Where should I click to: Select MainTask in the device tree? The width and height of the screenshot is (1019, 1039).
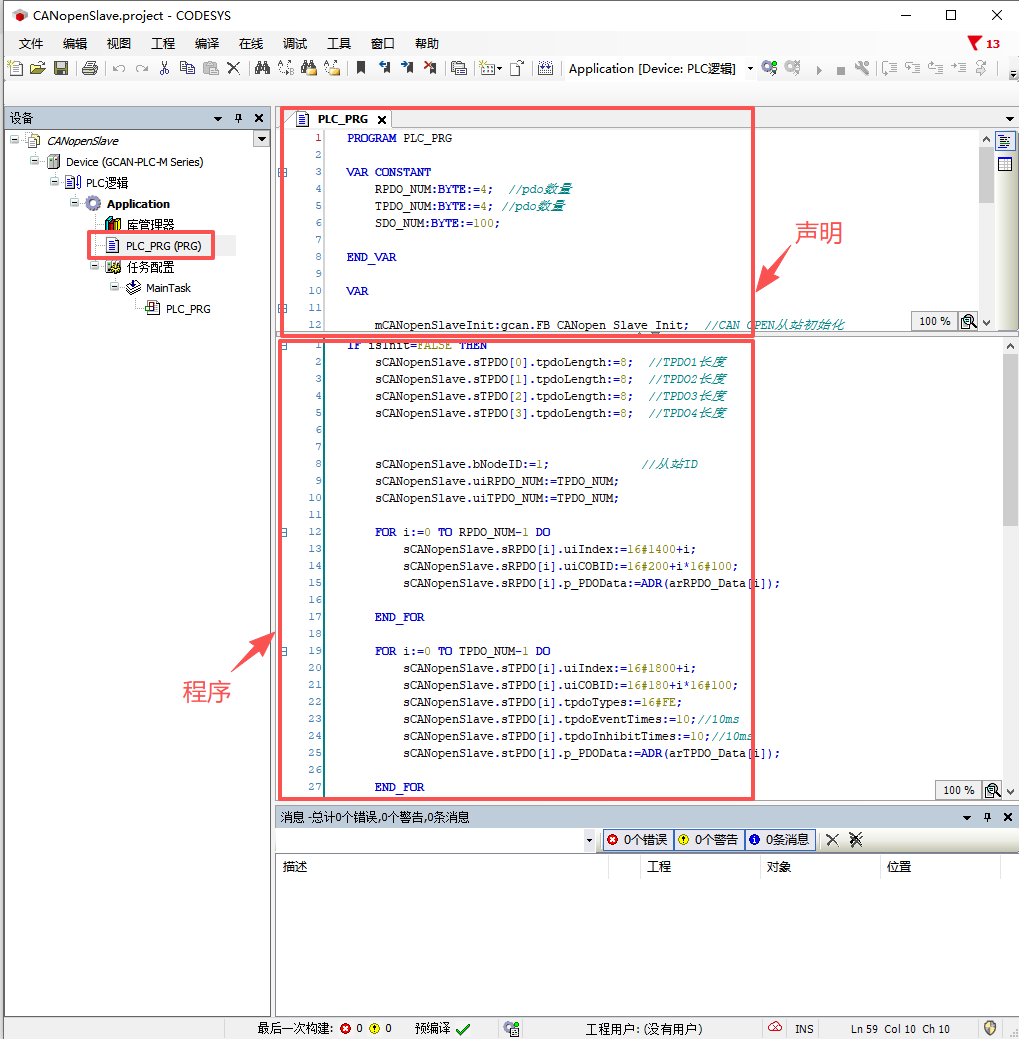coord(168,288)
